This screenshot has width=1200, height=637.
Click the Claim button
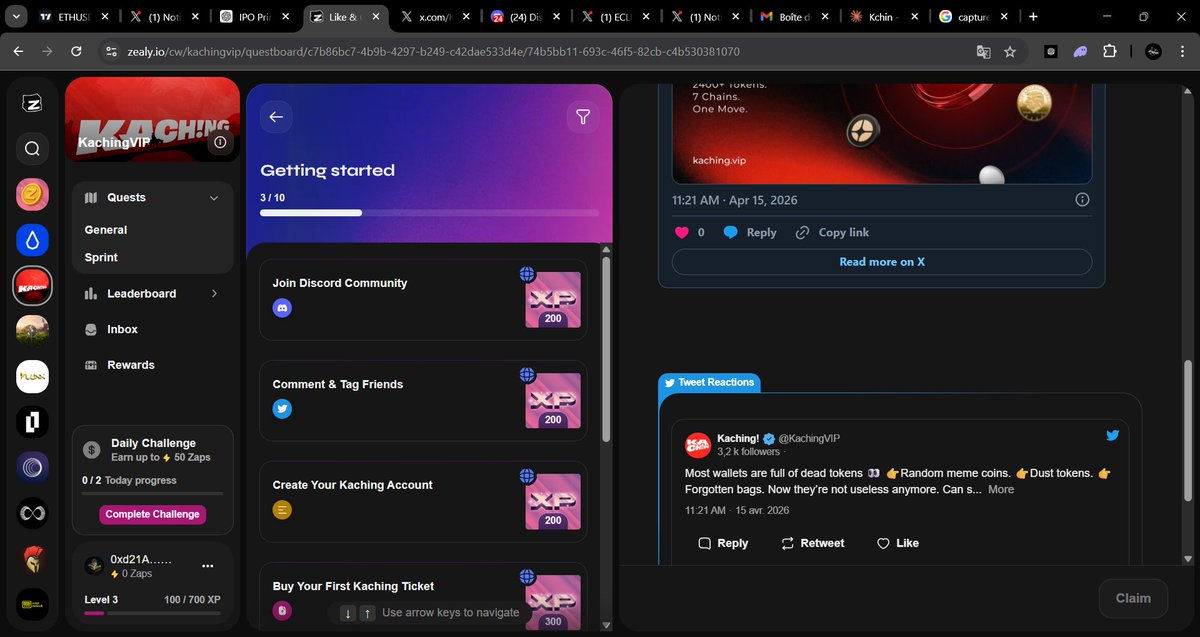pos(1133,598)
